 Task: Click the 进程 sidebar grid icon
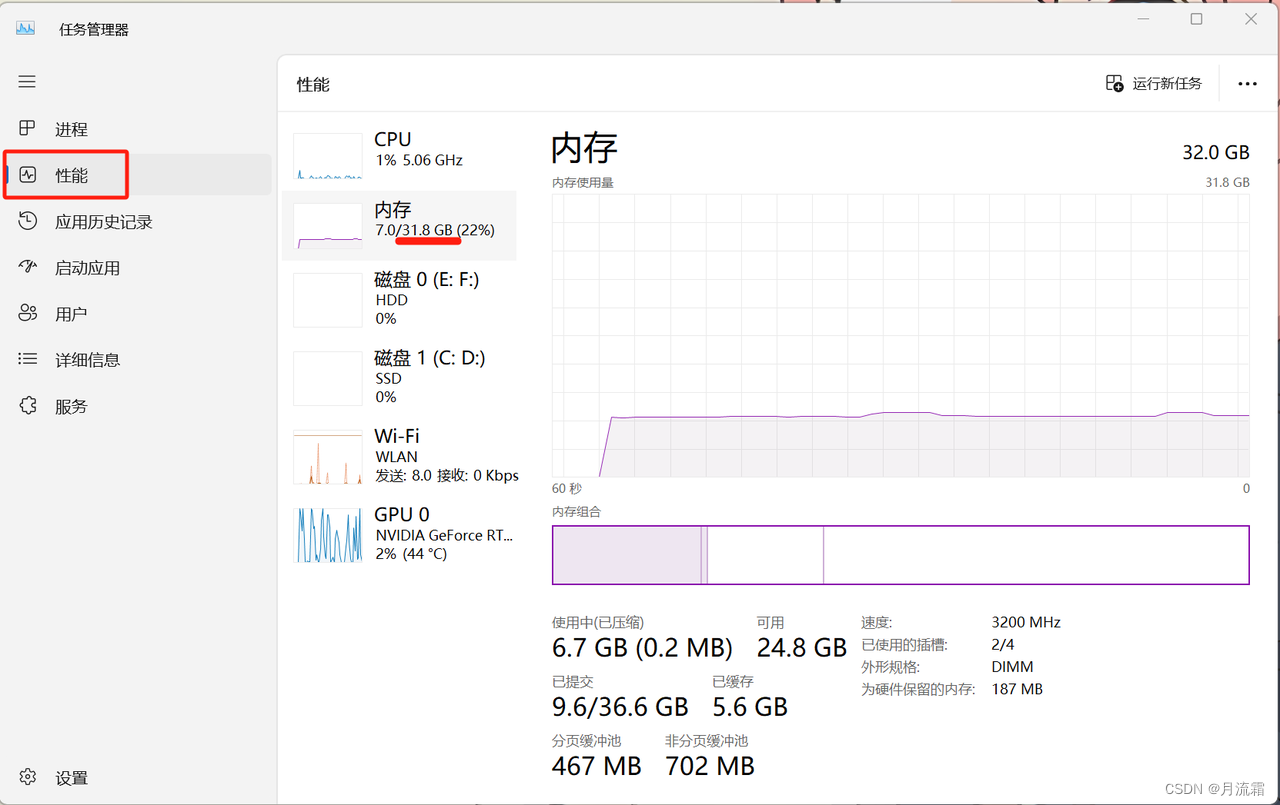pyautogui.click(x=28, y=128)
